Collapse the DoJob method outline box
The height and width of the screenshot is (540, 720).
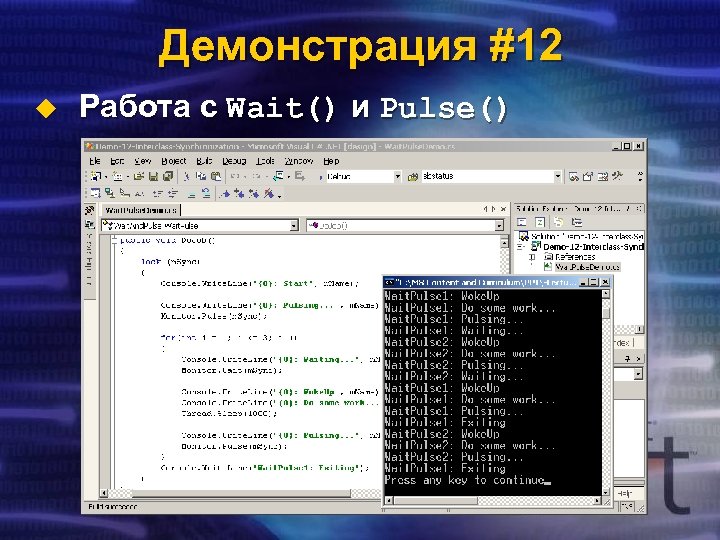pyautogui.click(x=114, y=240)
